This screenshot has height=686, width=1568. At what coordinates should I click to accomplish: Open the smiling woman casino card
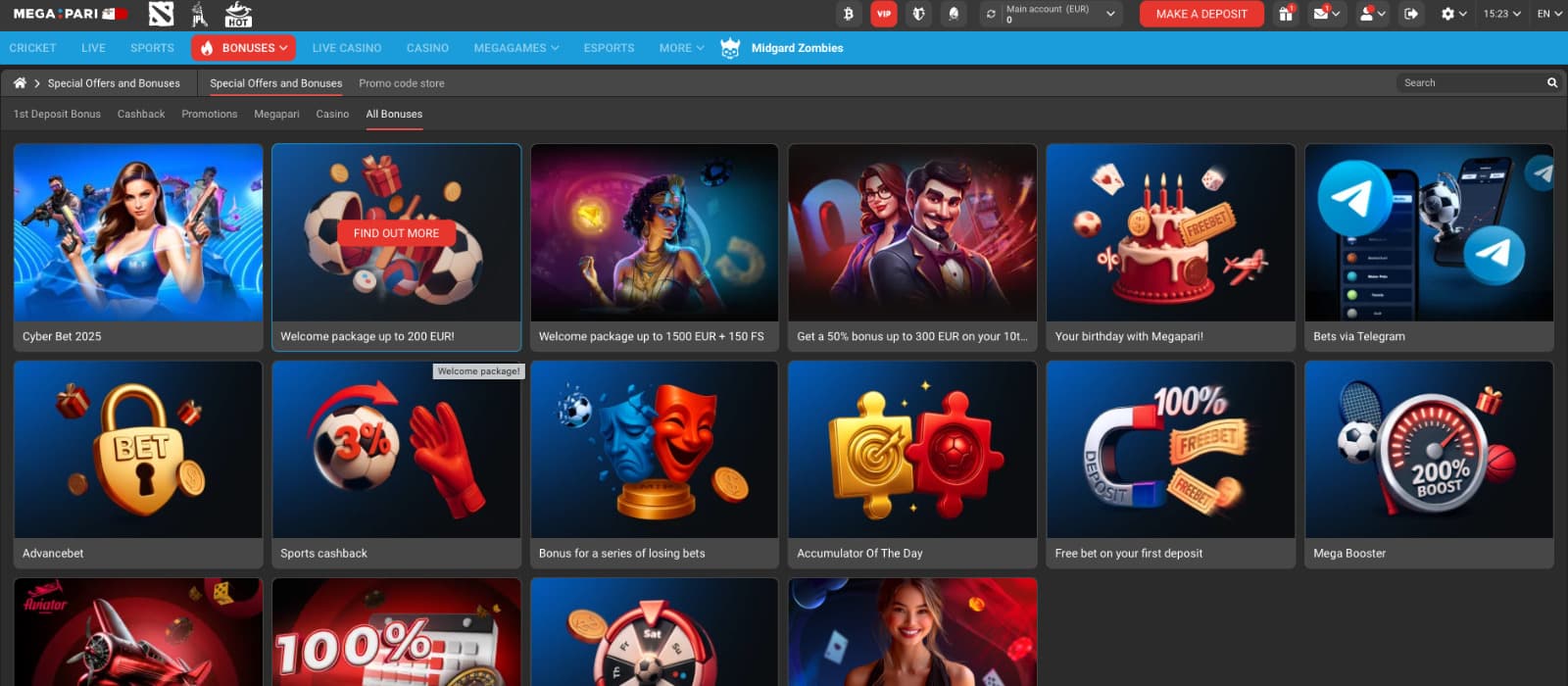(912, 632)
